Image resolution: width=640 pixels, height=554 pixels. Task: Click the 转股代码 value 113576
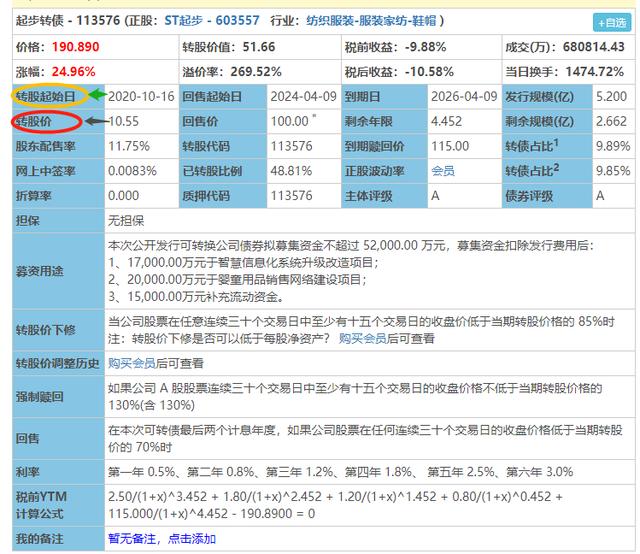(x=291, y=146)
